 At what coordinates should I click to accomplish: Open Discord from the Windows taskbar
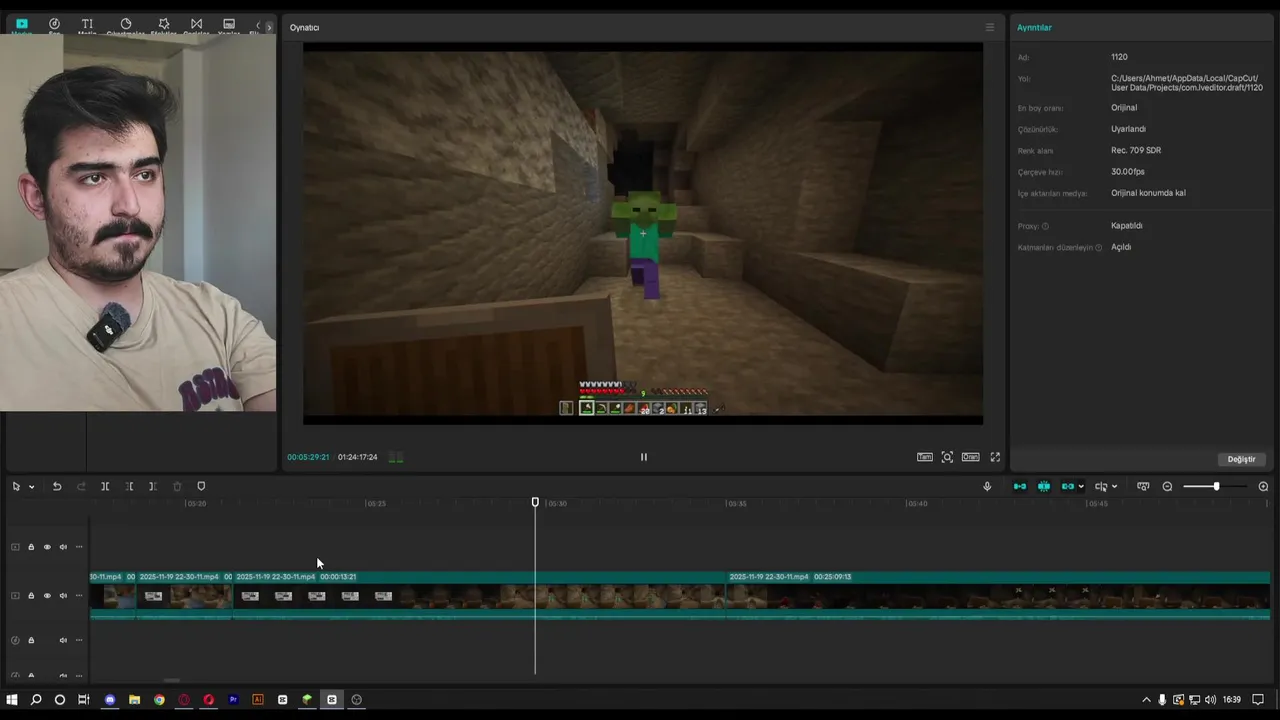110,700
